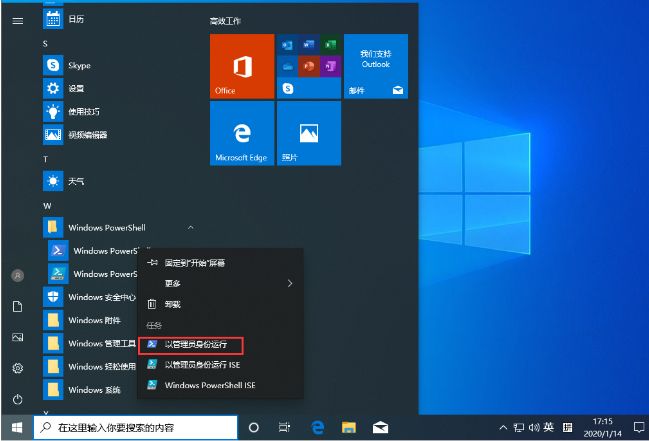The height and width of the screenshot is (441, 649).
Task: Open the OneNote icon in the Office apps tile
Action: coord(330,66)
